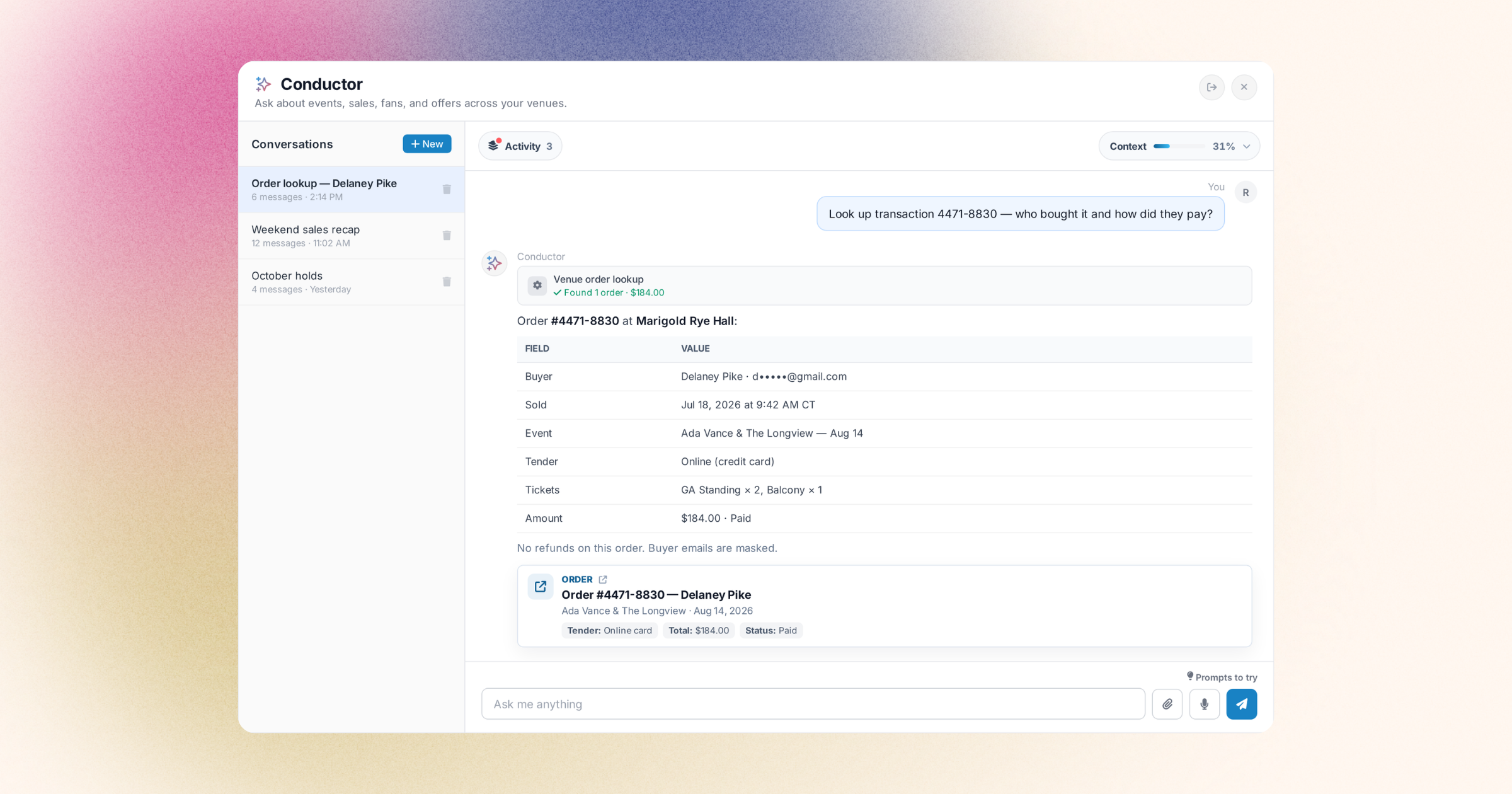Click the VALUE column header

point(695,348)
